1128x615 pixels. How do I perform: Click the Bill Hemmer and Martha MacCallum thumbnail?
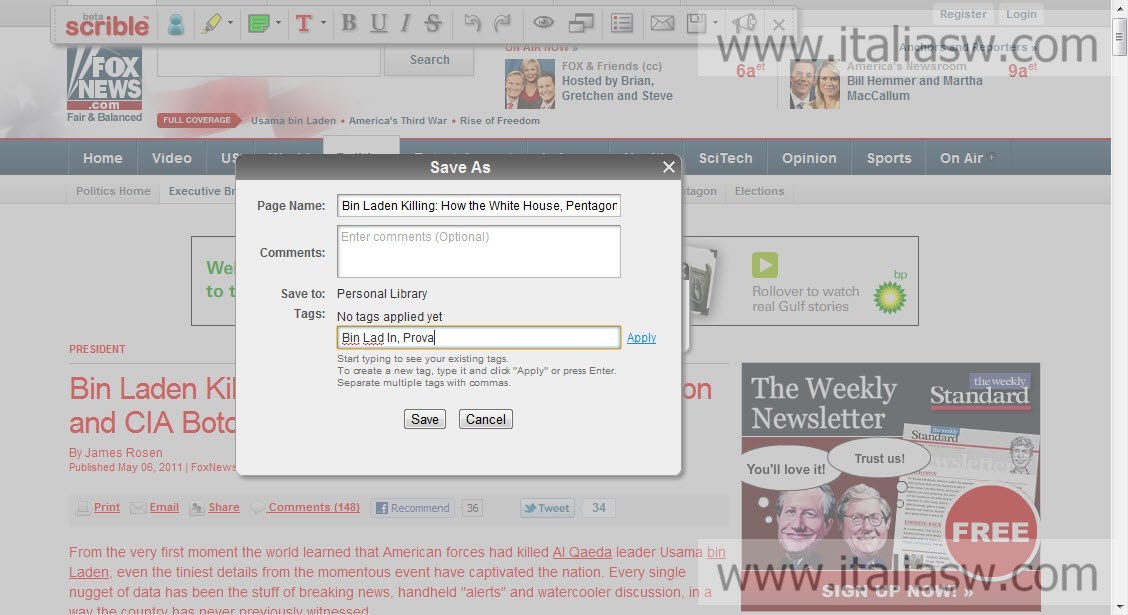[x=814, y=83]
